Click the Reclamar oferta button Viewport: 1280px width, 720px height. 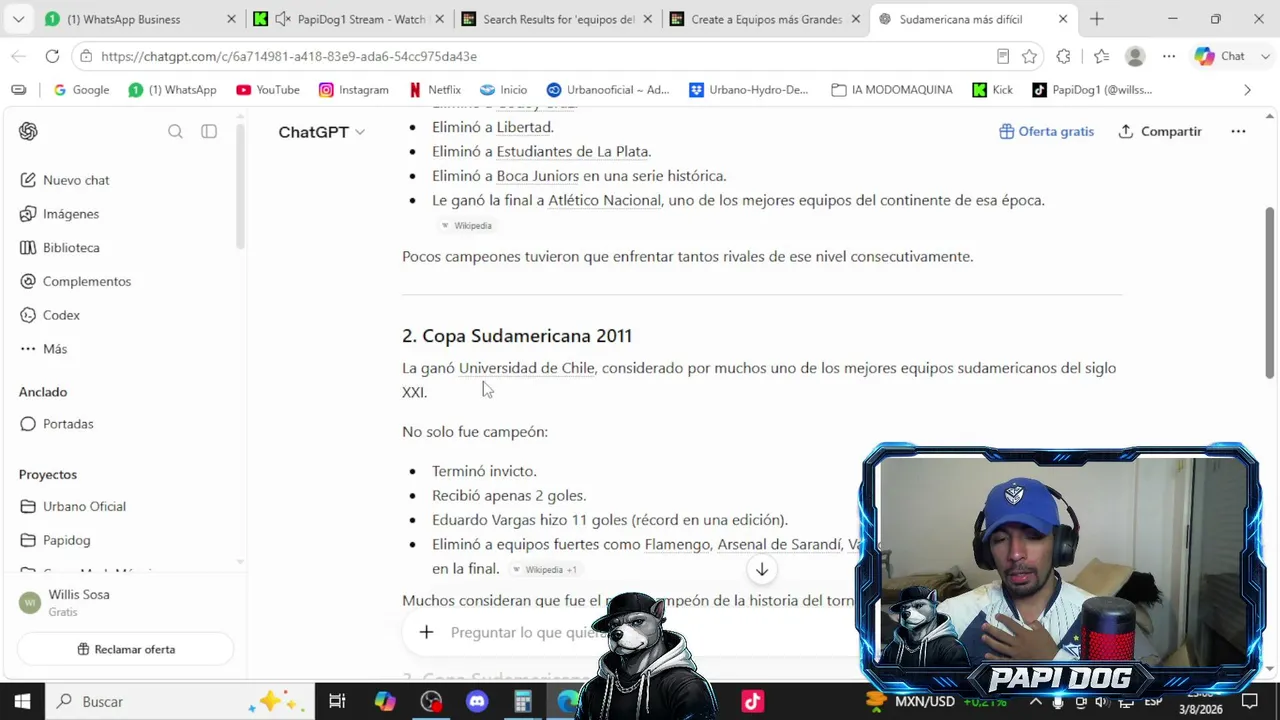pos(126,649)
